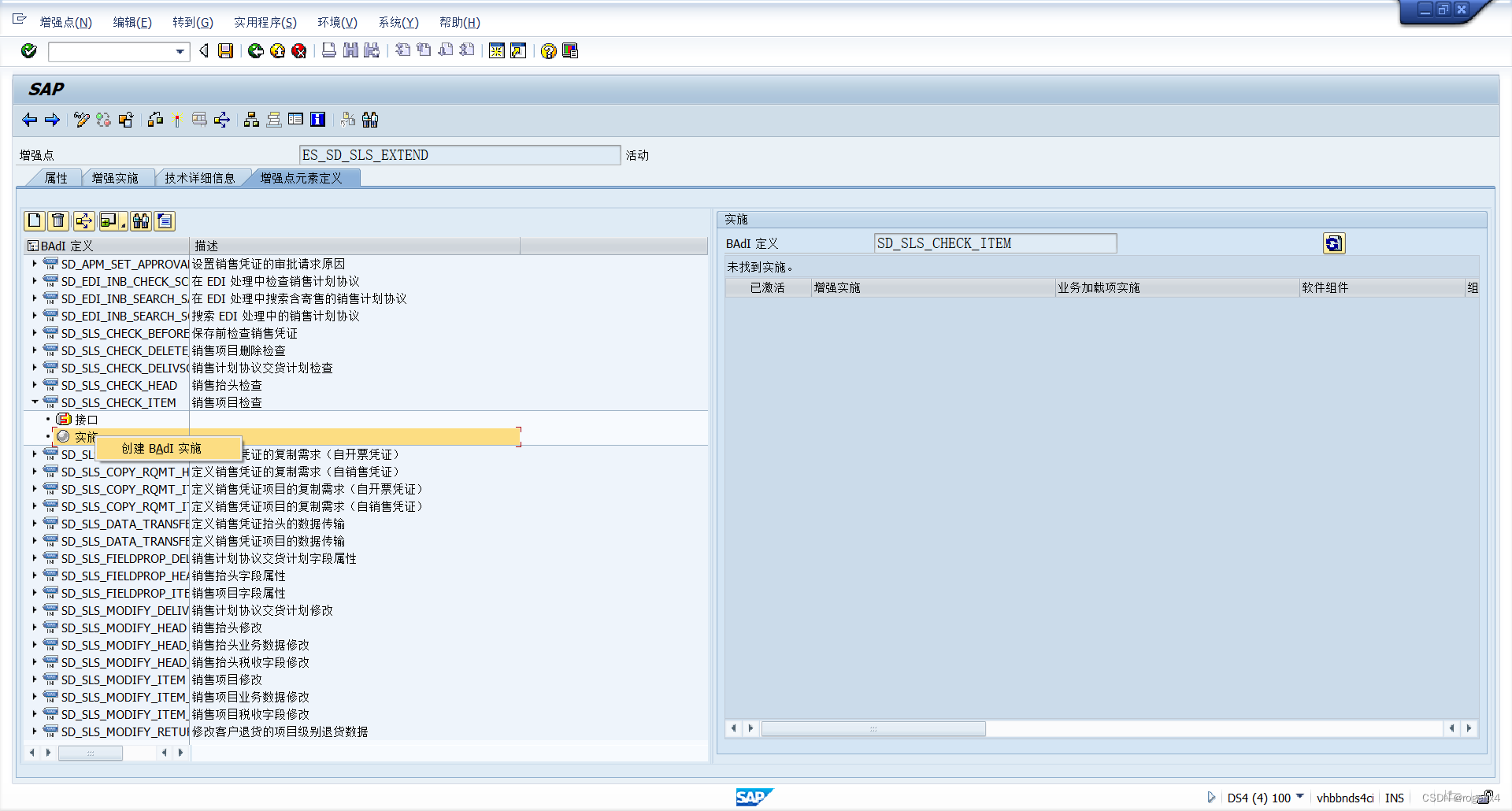Open the 编辑(E) menu
1512x811 pixels.
tap(132, 23)
